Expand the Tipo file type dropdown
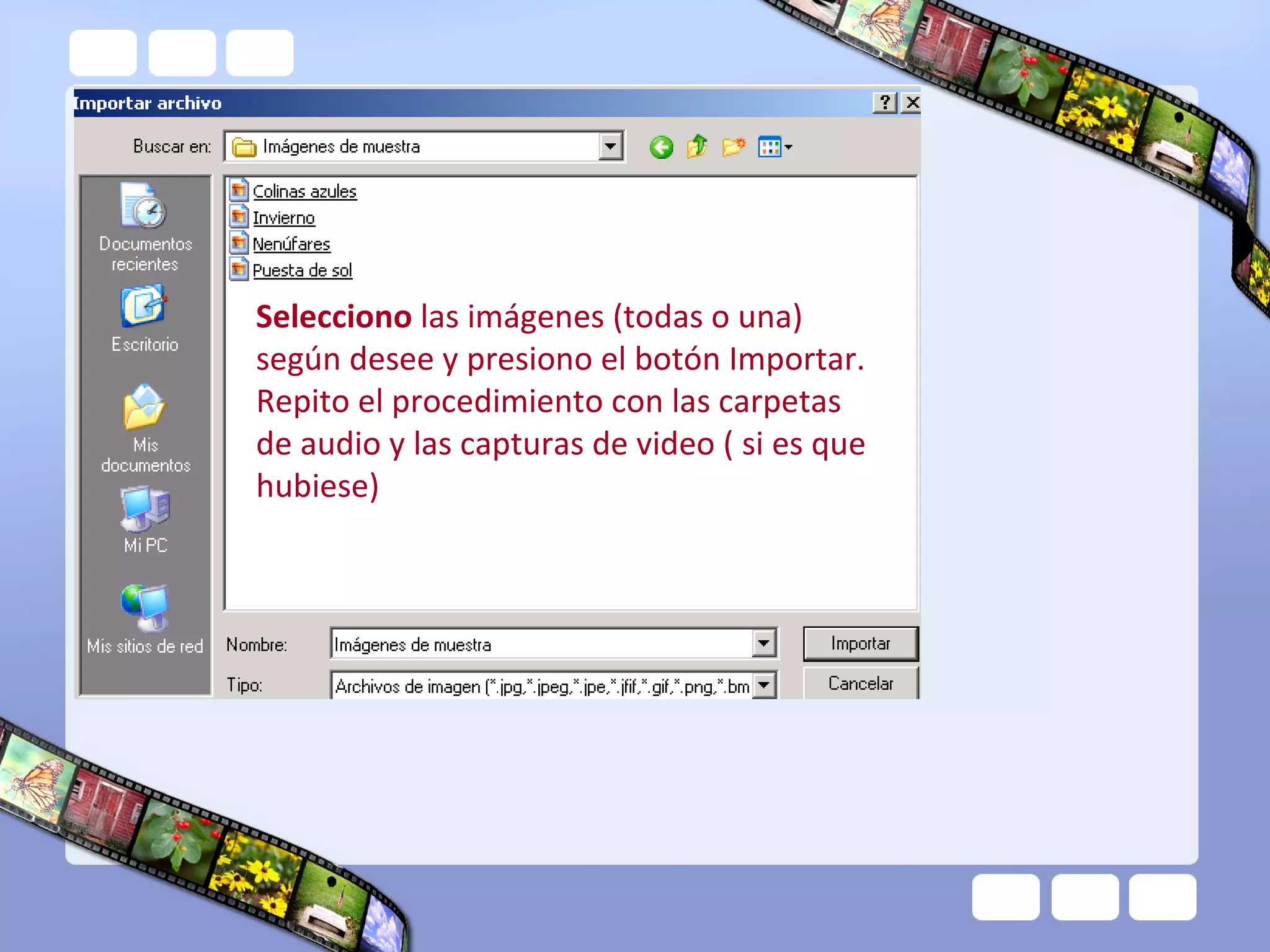 (x=764, y=685)
